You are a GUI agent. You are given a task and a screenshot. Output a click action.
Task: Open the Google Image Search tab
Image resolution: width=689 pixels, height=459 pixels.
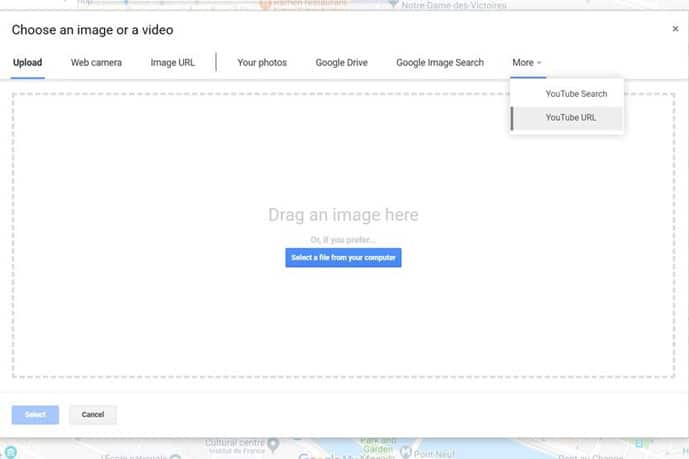tap(440, 63)
